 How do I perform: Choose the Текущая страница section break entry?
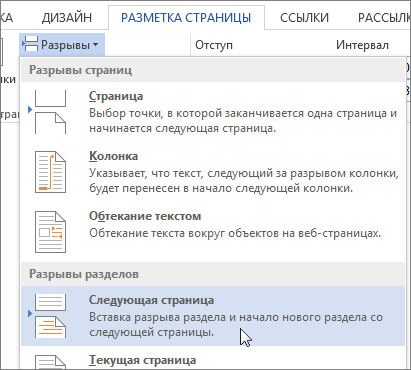point(213,359)
